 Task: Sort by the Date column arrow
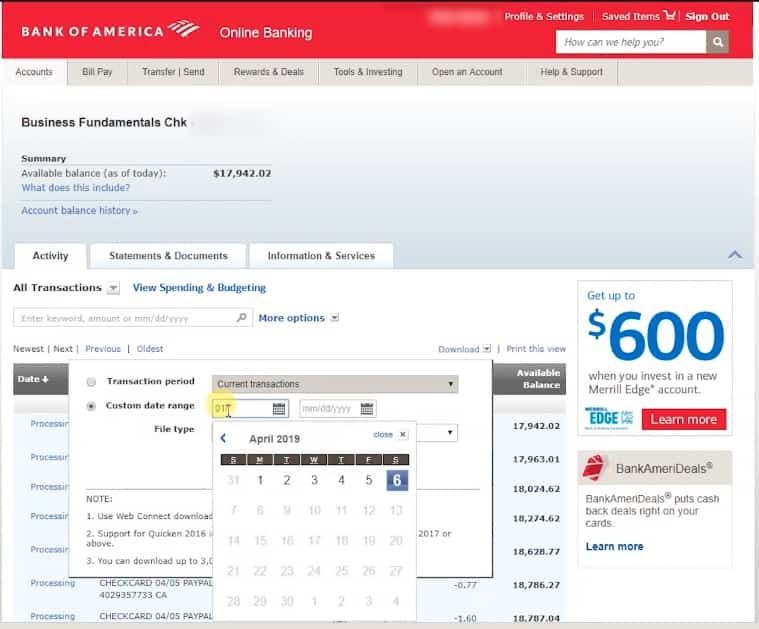[x=45, y=379]
